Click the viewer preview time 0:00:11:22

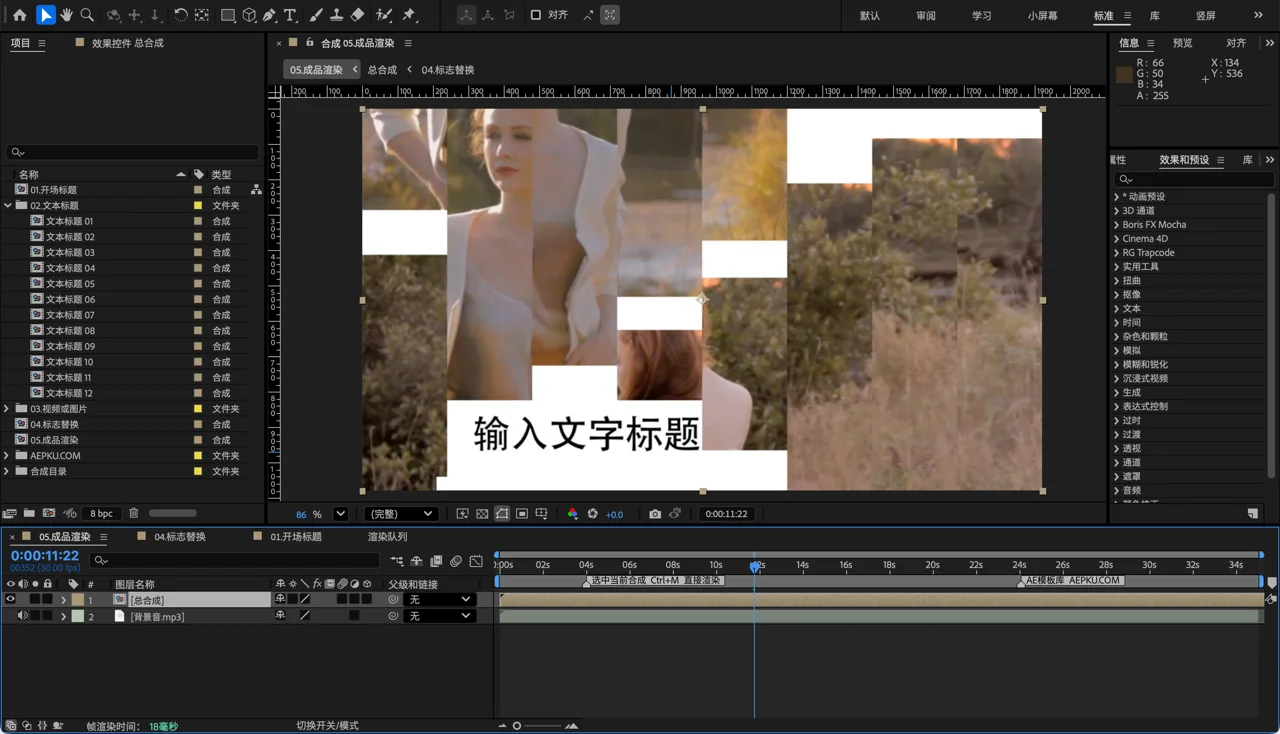[x=726, y=514]
